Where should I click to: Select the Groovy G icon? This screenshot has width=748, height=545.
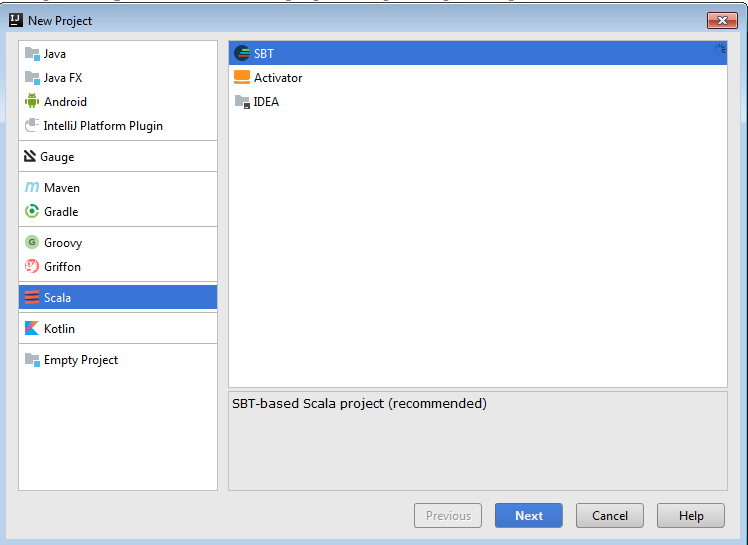point(32,242)
